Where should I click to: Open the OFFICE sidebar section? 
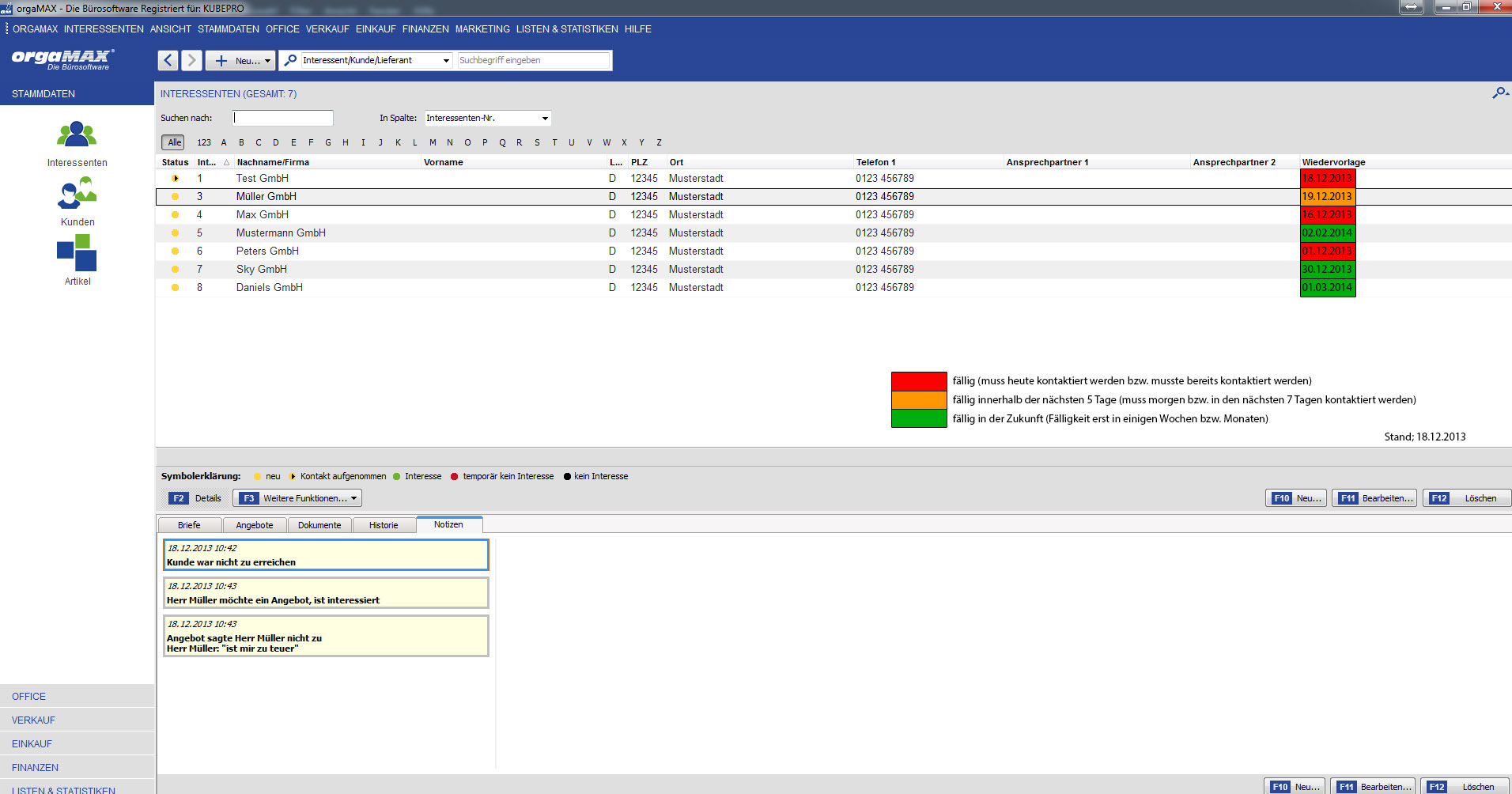pos(77,696)
